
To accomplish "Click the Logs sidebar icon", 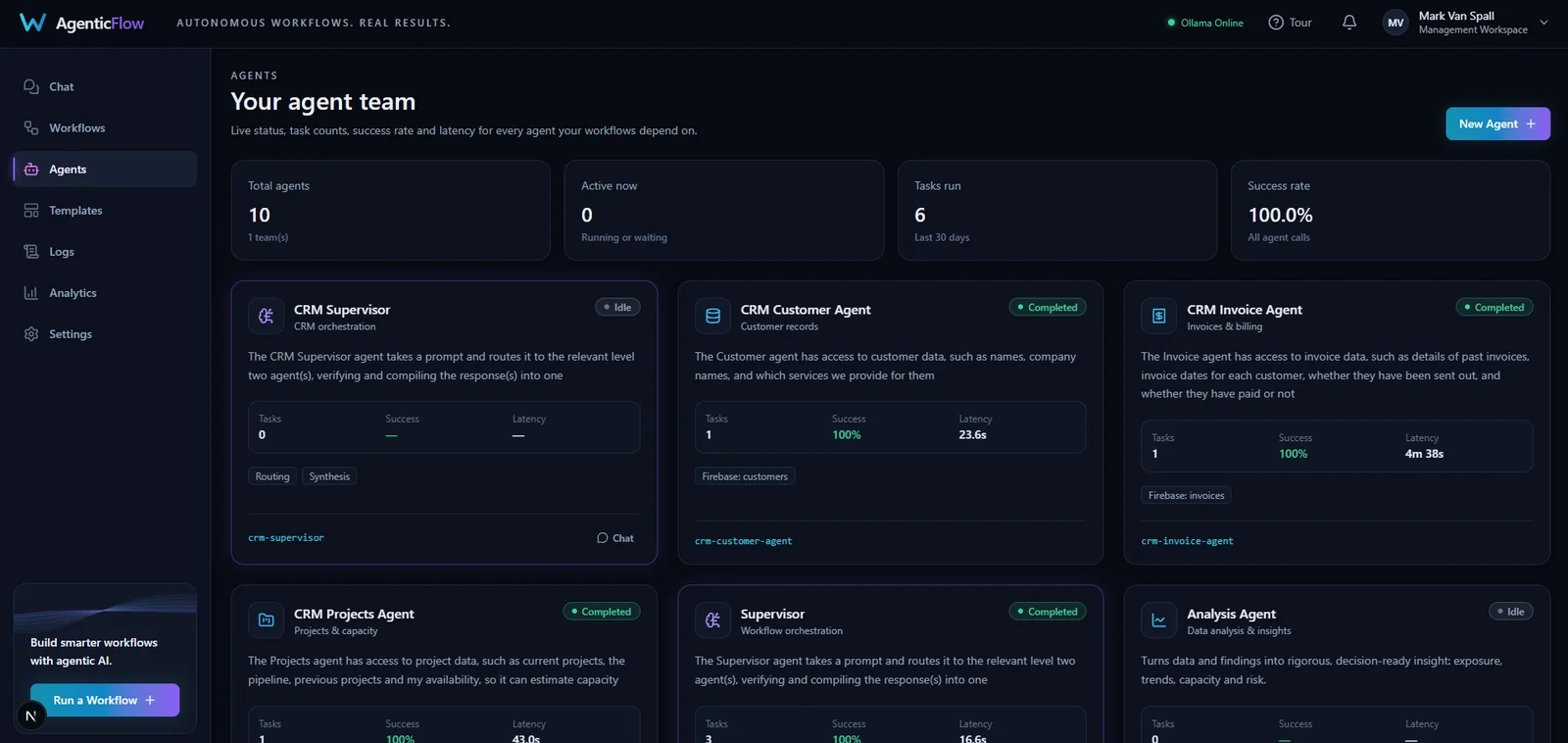I will (x=31, y=251).
